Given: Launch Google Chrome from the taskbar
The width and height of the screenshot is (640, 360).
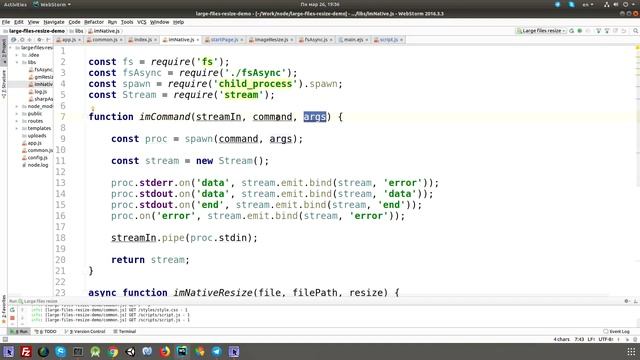Looking at the screenshot, I should 113,351.
